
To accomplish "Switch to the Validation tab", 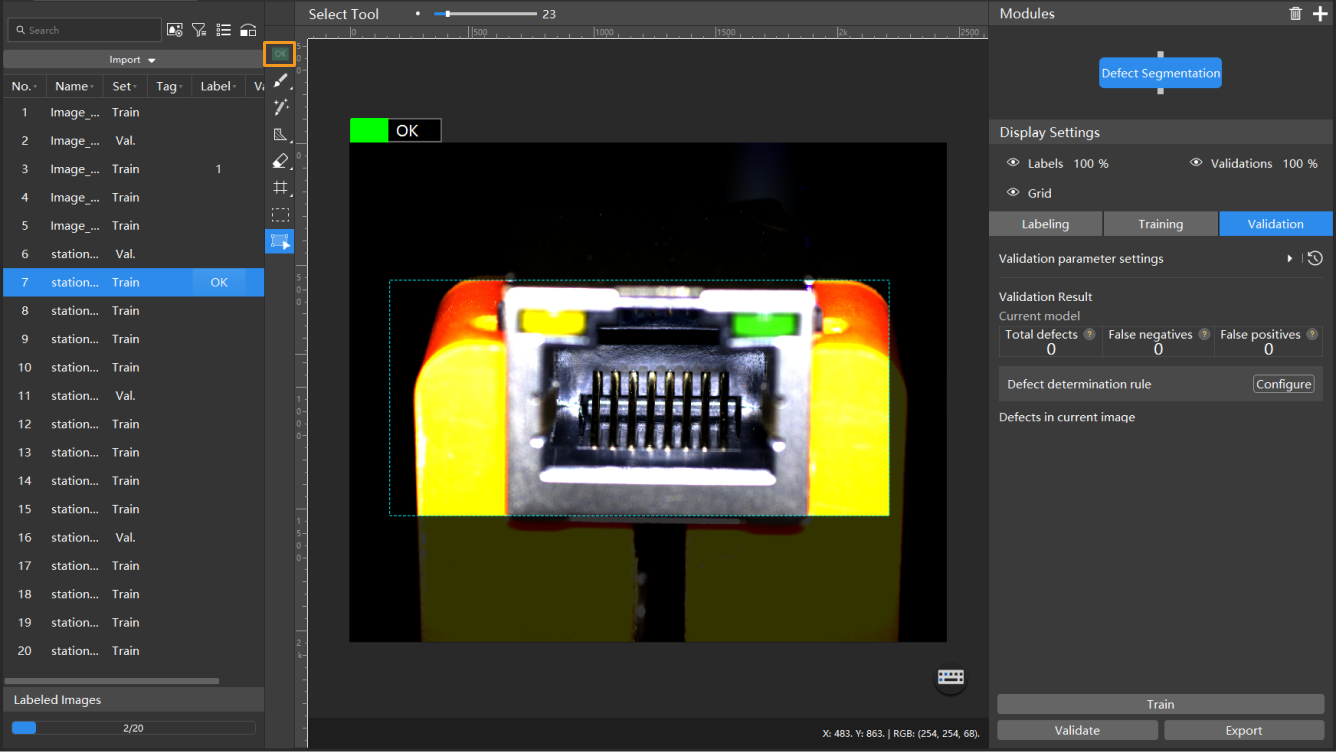I will point(1276,224).
